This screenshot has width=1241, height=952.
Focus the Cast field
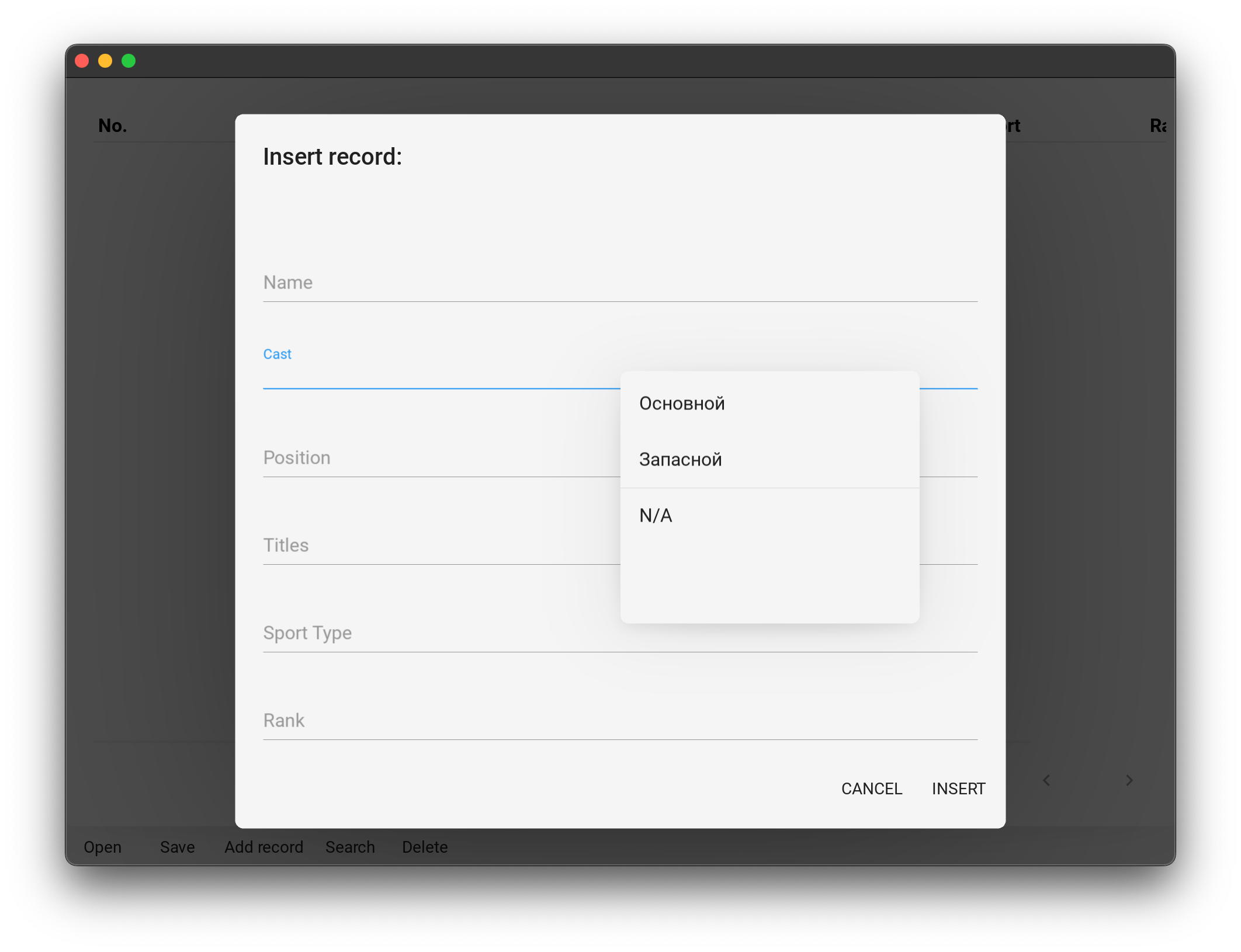tap(438, 374)
